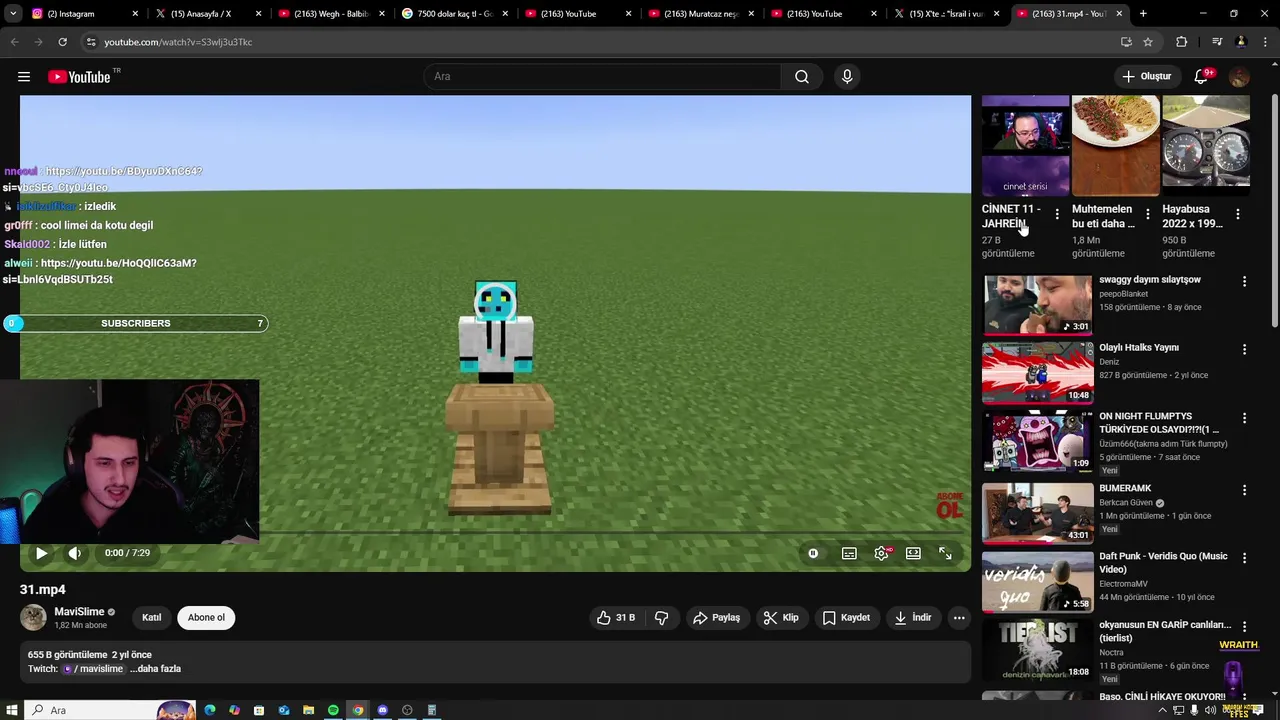
Task: Start voice search with the microphone
Action: point(847,77)
